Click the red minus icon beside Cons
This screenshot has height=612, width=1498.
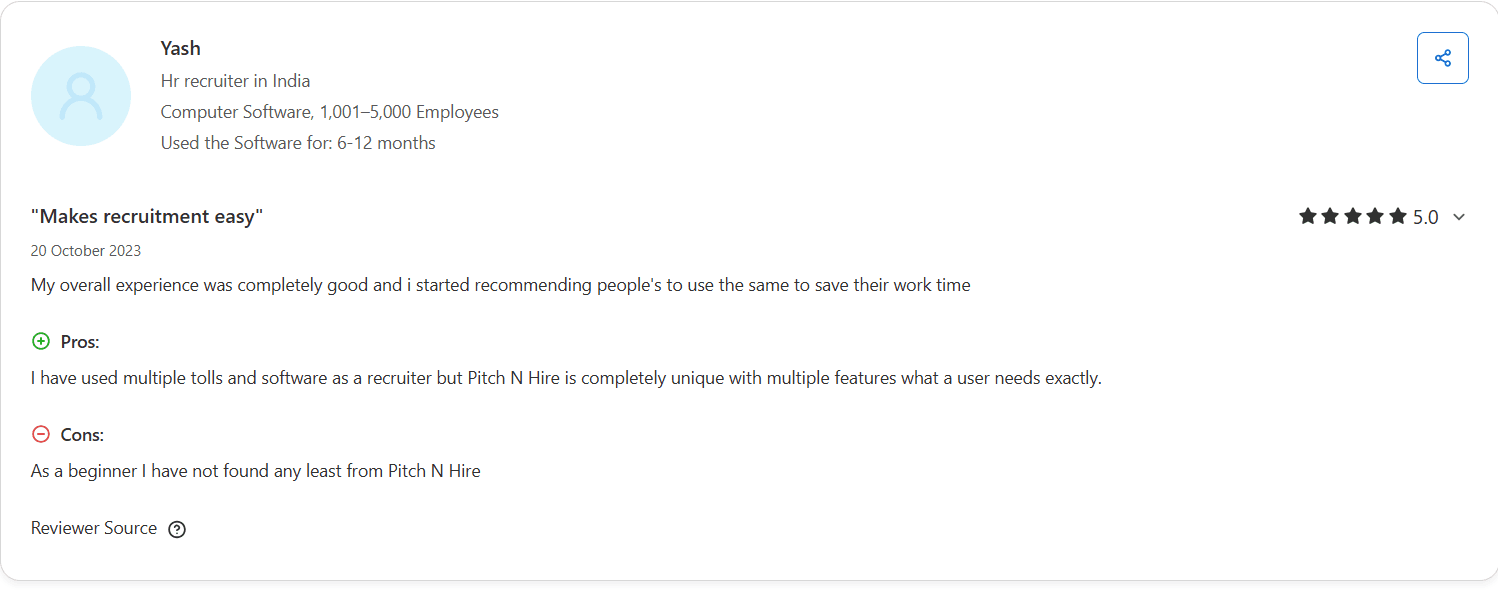click(x=41, y=434)
